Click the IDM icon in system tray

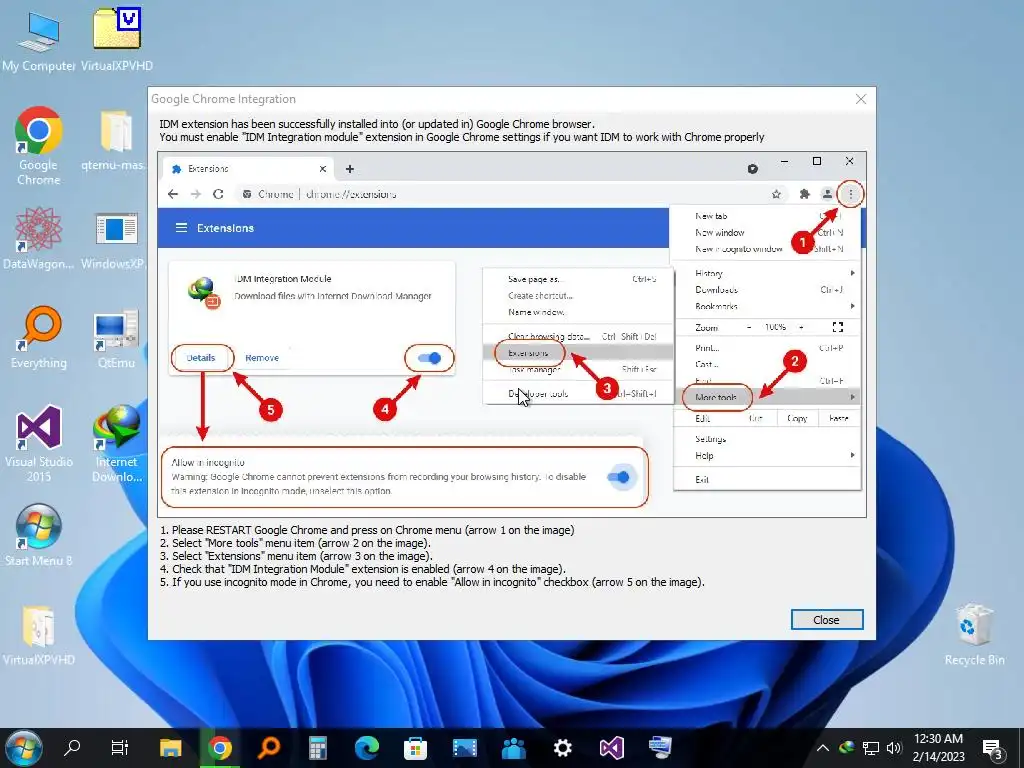point(847,748)
